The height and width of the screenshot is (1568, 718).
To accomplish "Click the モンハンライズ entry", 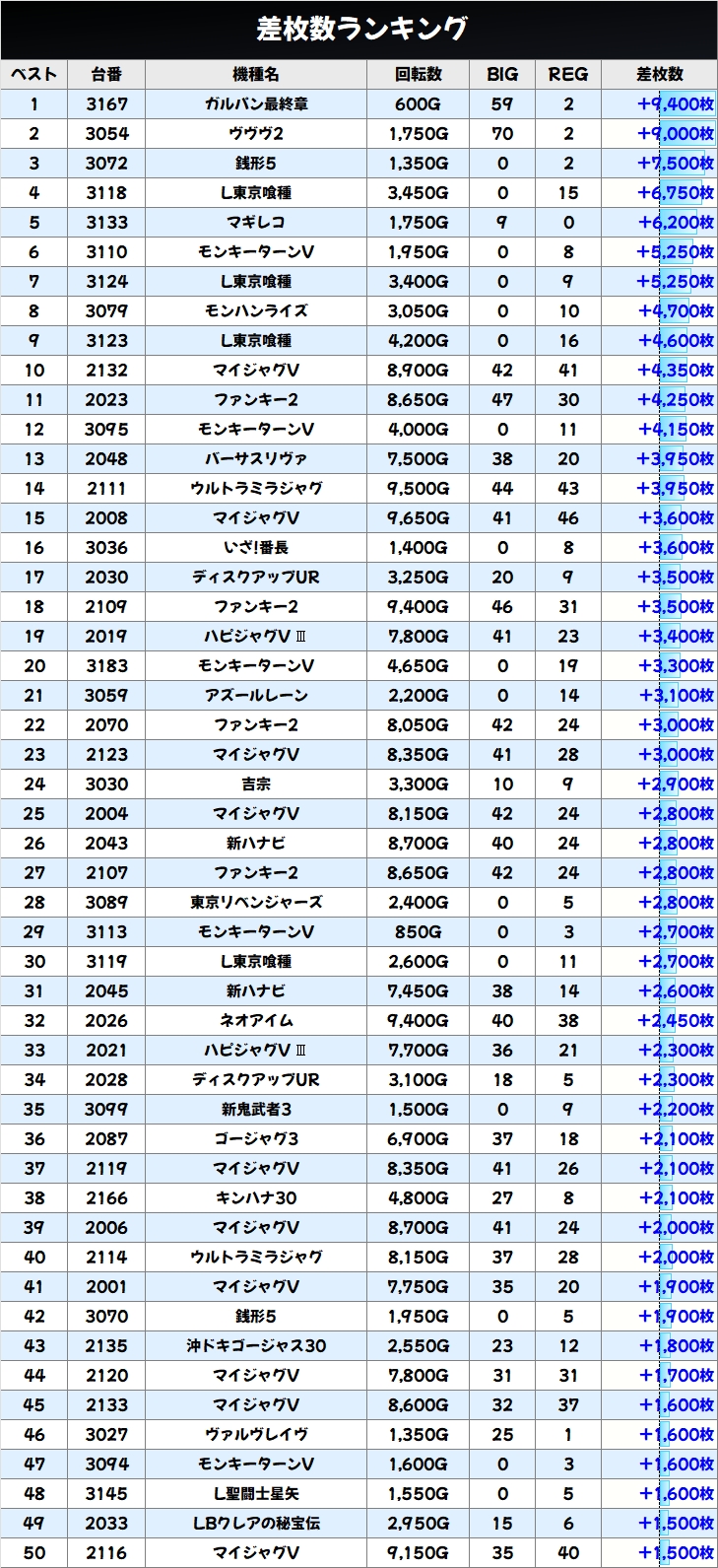I will coord(256,310).
